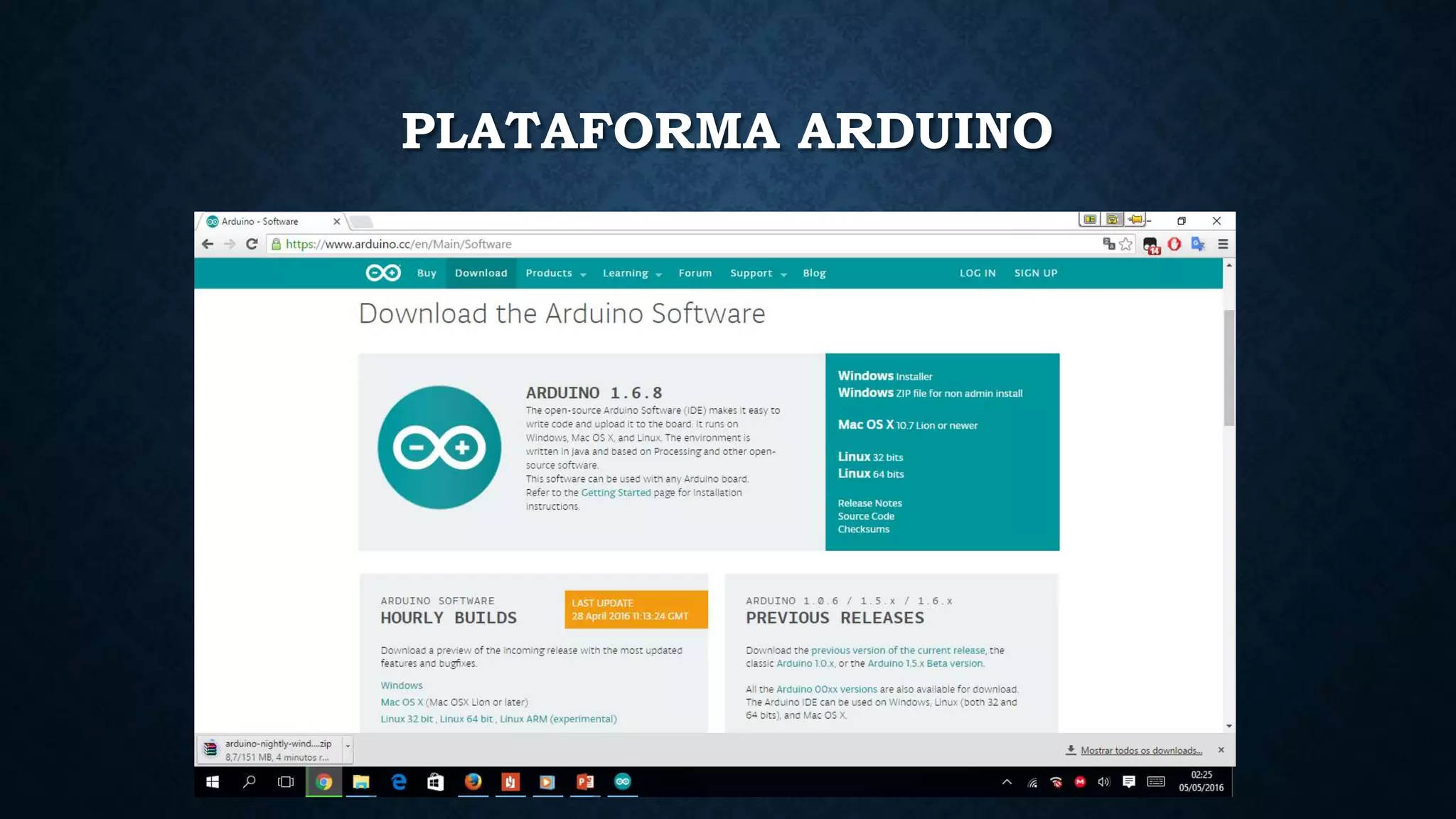Open the Arduino 00xx versions link
This screenshot has height=819, width=1456.
(826, 689)
